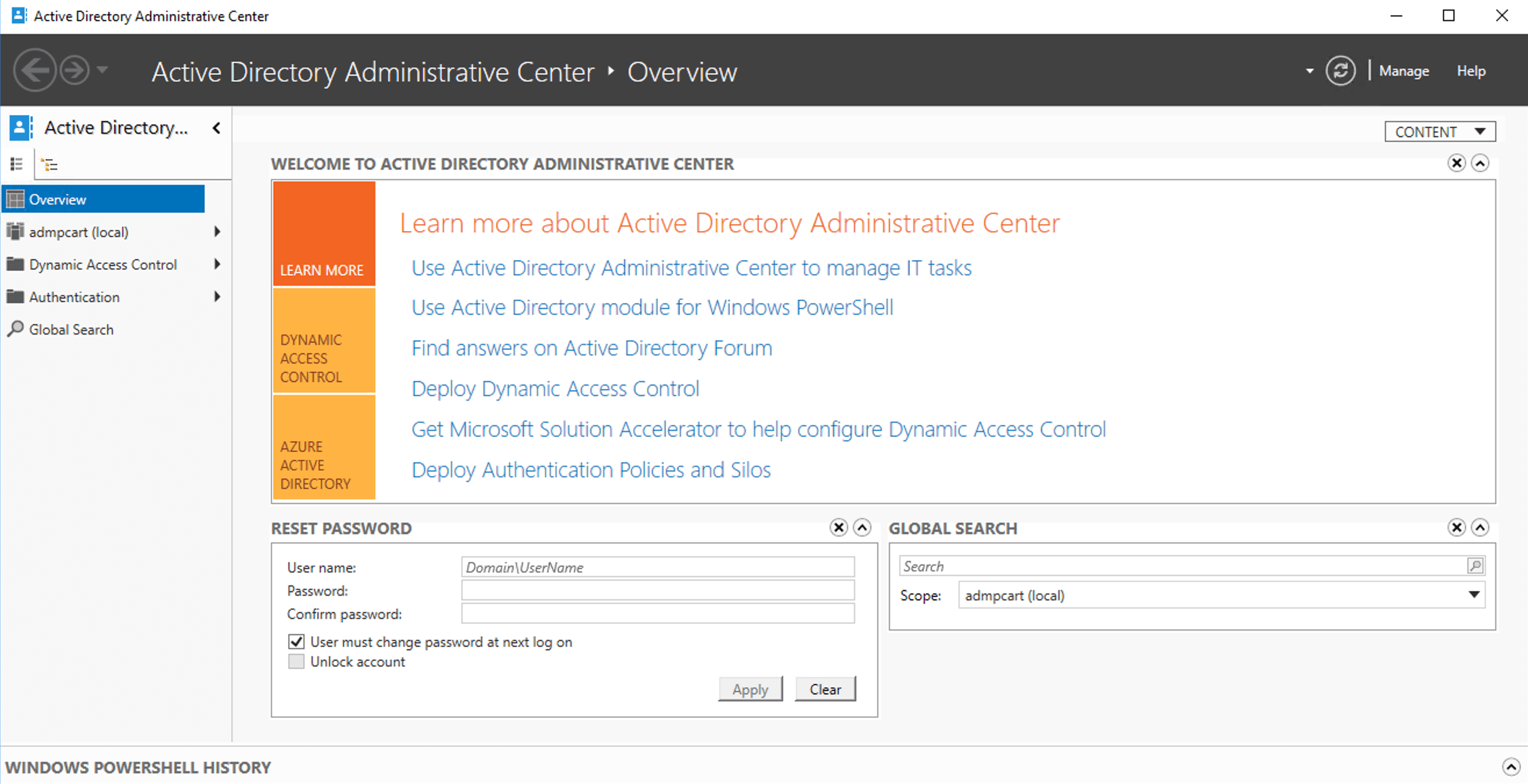Screen dimensions: 1528x784
Task: Open the Dynamic Access Control folder
Action: click(x=103, y=264)
